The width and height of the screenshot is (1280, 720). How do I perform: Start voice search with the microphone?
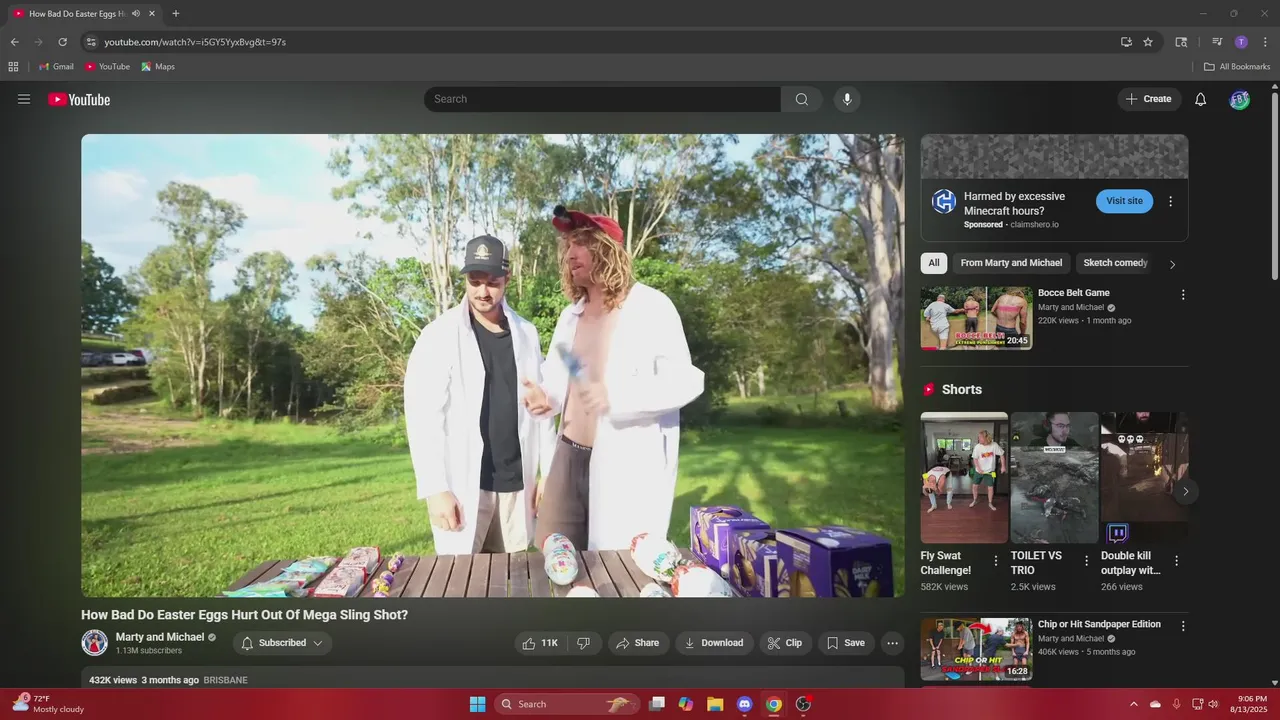point(847,99)
